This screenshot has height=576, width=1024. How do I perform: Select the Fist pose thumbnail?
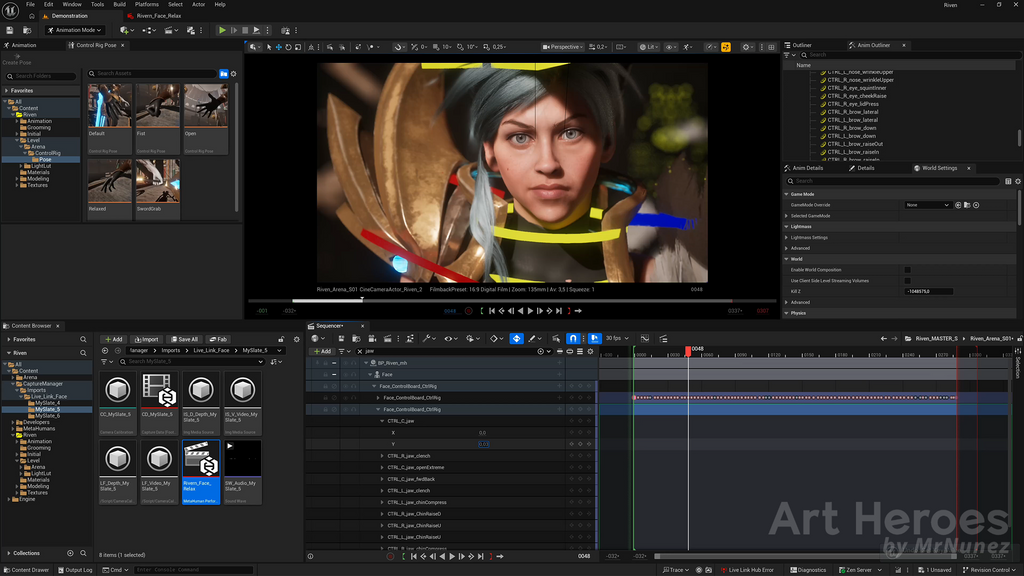(x=157, y=119)
